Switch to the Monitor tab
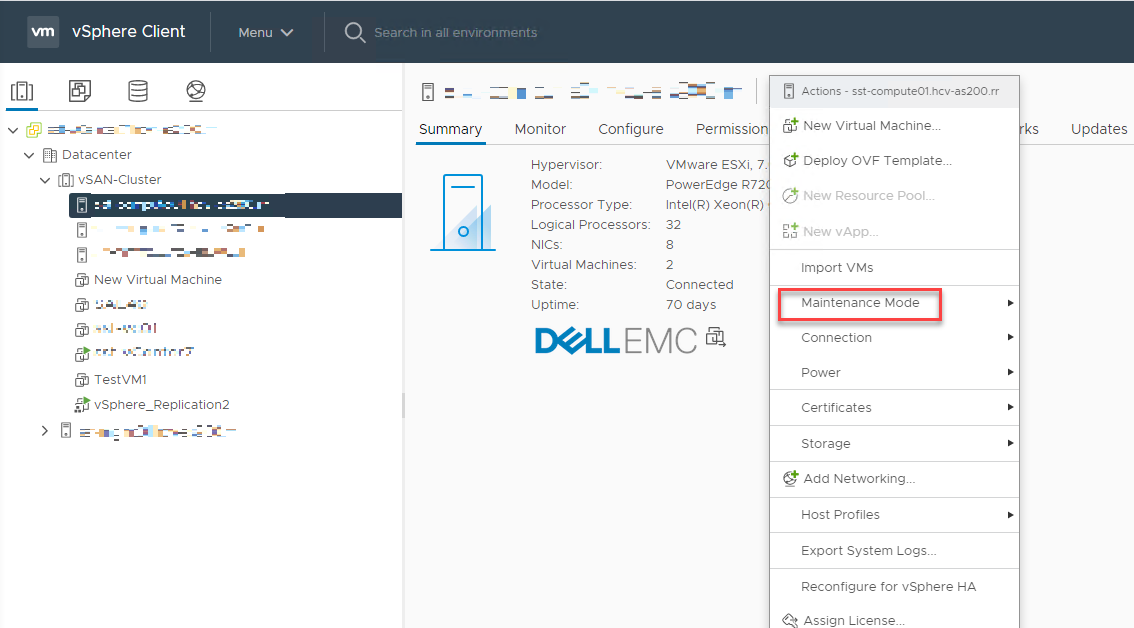 tap(540, 129)
